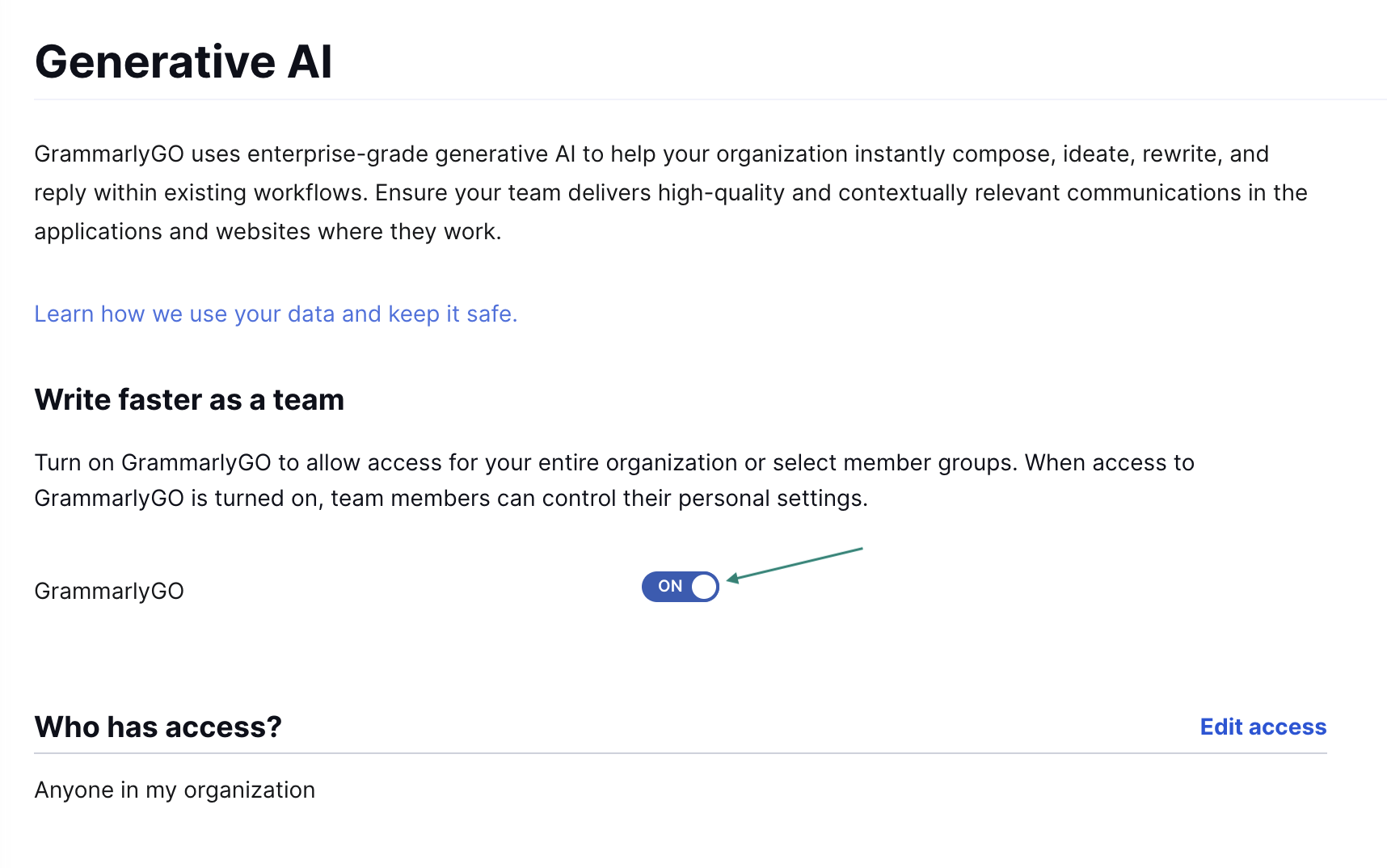Image resolution: width=1387 pixels, height=868 pixels.
Task: Click the green arrow pointing at the toggle
Action: pyautogui.click(x=796, y=563)
